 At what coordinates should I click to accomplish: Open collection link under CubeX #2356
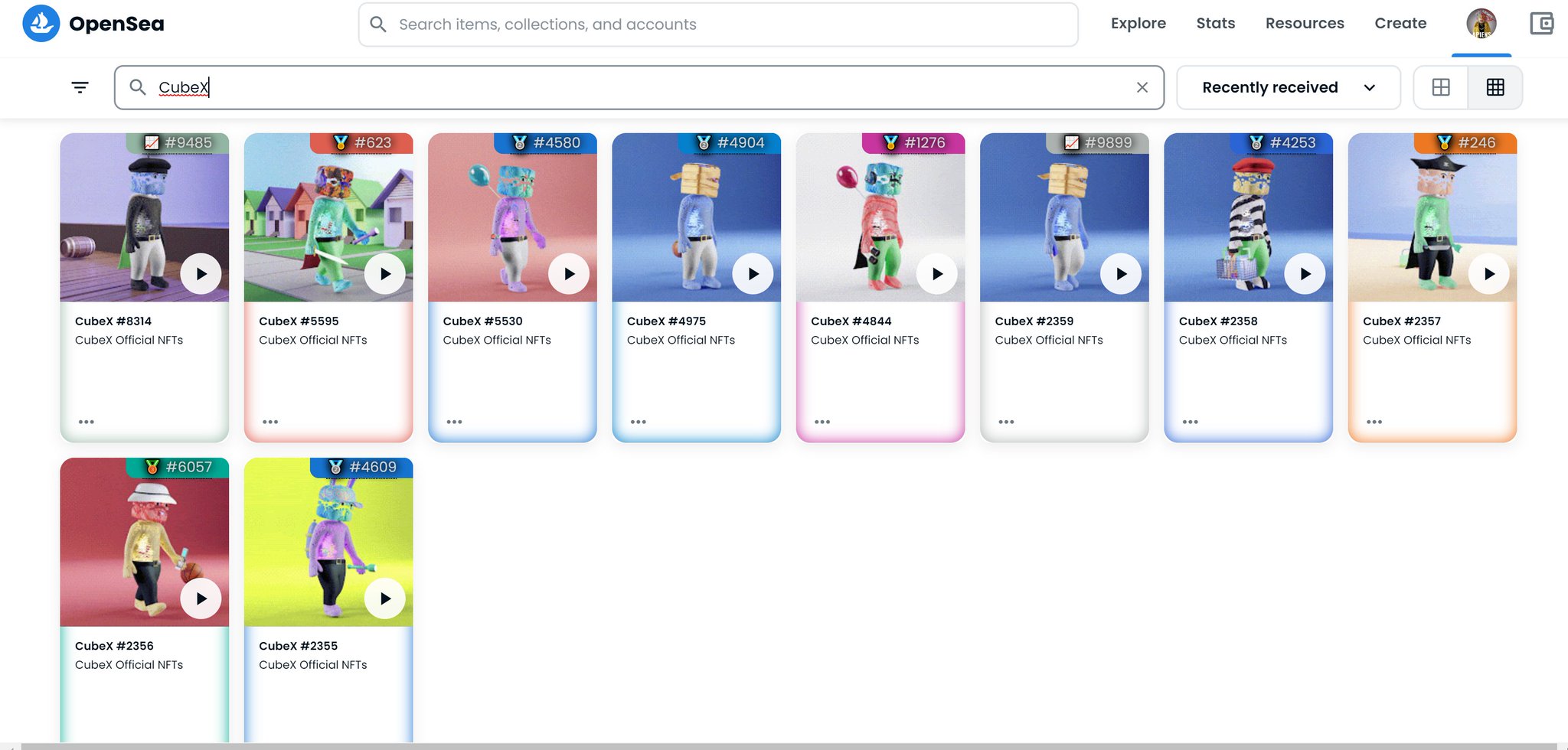[129, 665]
